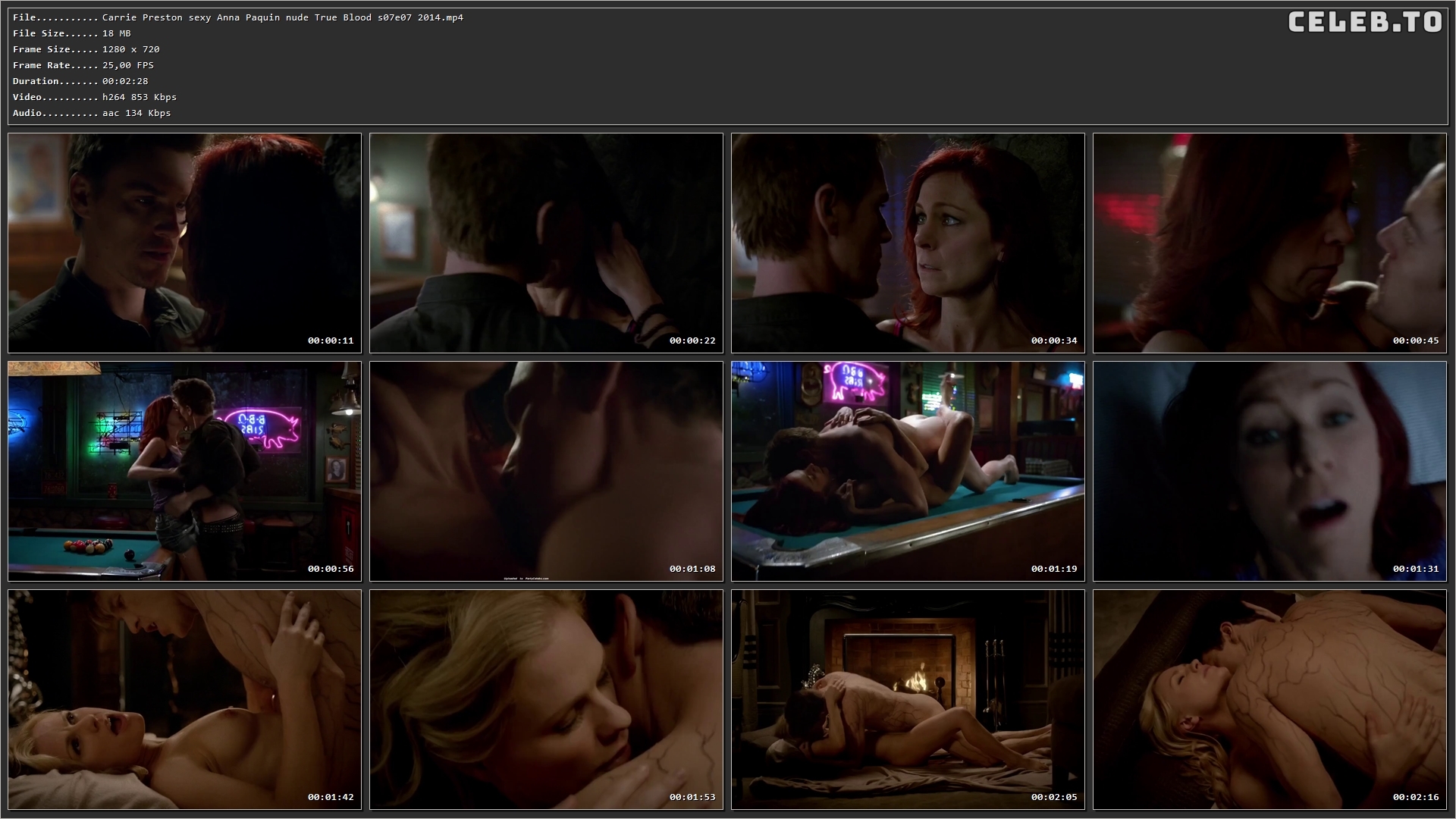
Task: Click the 'Duration....... 00:02:28' line
Action: [x=80, y=81]
